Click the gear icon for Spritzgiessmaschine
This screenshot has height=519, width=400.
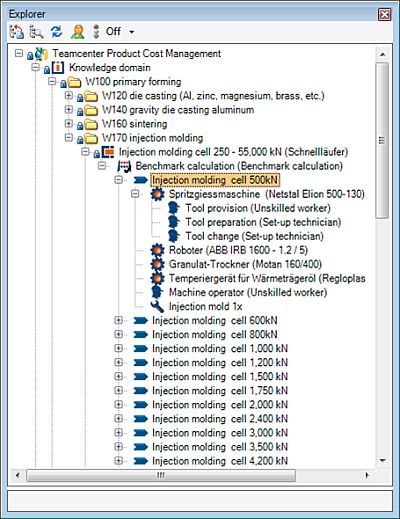pyautogui.click(x=157, y=194)
